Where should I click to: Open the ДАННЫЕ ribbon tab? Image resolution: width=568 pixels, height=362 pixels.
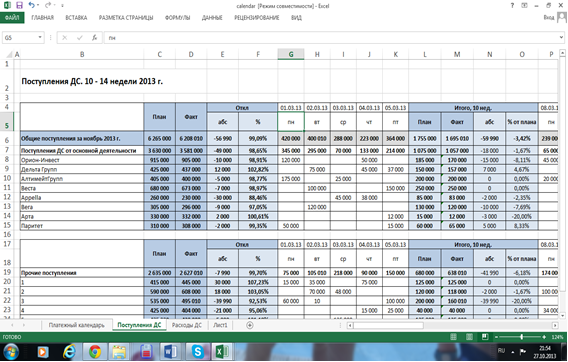[212, 18]
